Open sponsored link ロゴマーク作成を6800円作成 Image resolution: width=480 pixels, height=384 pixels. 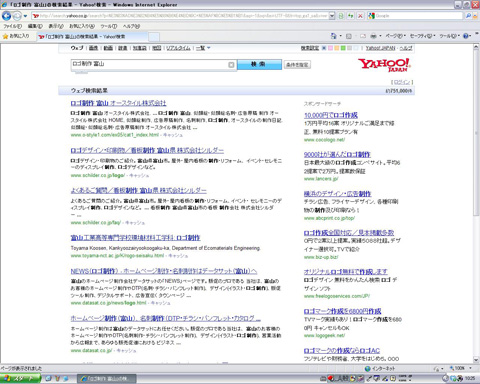[x=342, y=311]
